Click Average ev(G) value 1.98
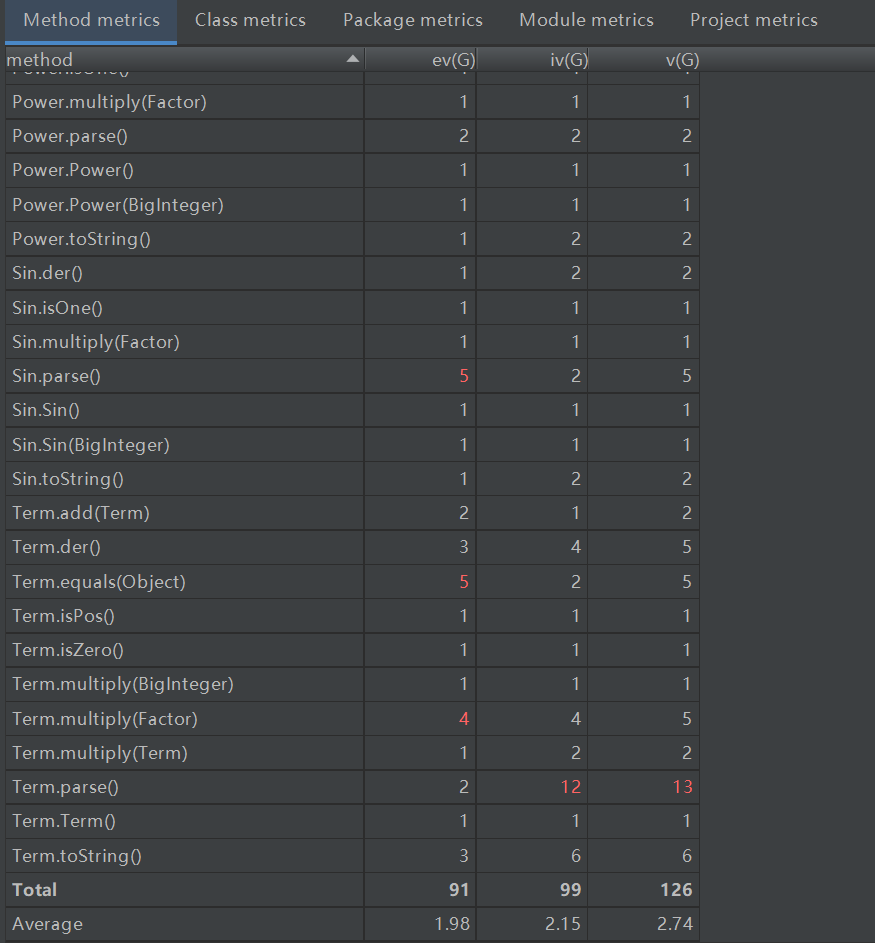This screenshot has height=943, width=875. click(x=452, y=924)
